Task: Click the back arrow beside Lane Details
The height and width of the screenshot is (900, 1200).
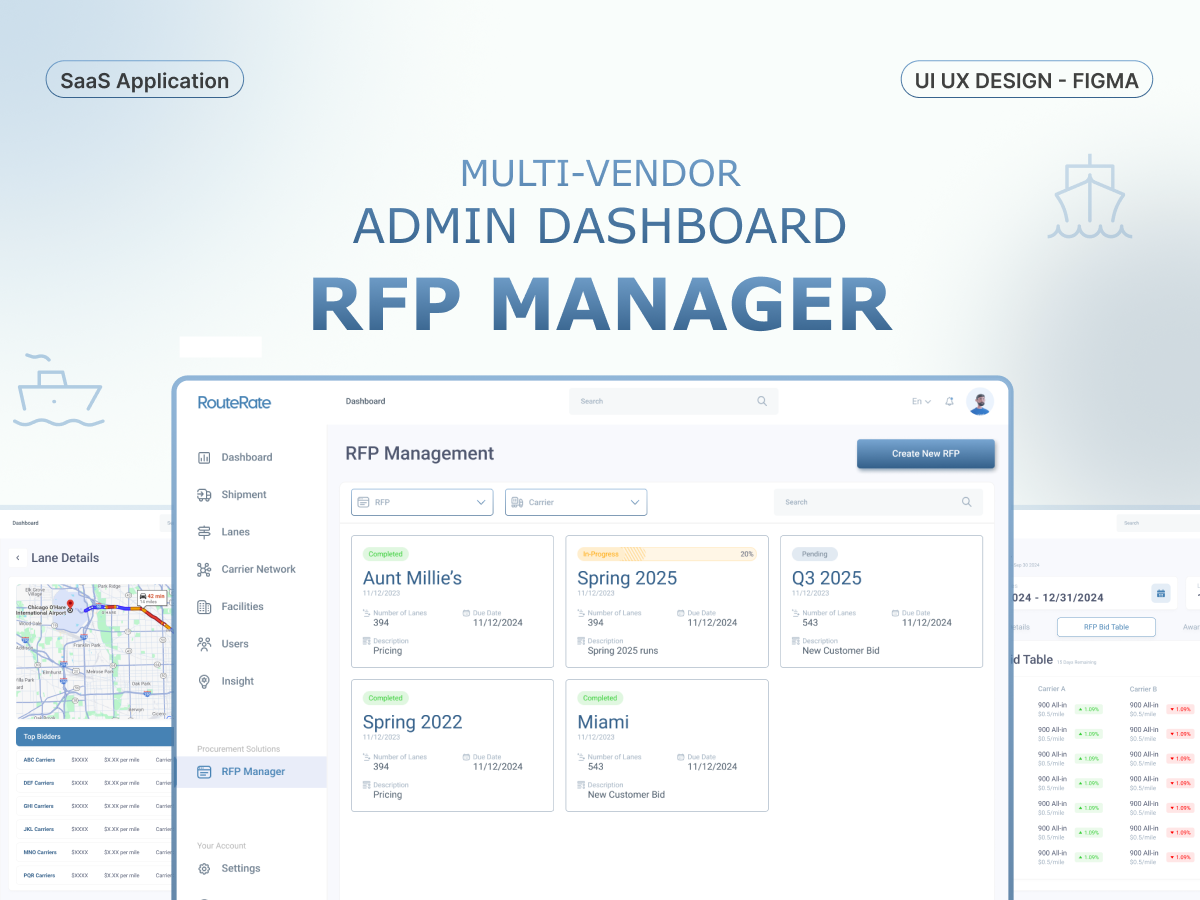Action: 18,558
